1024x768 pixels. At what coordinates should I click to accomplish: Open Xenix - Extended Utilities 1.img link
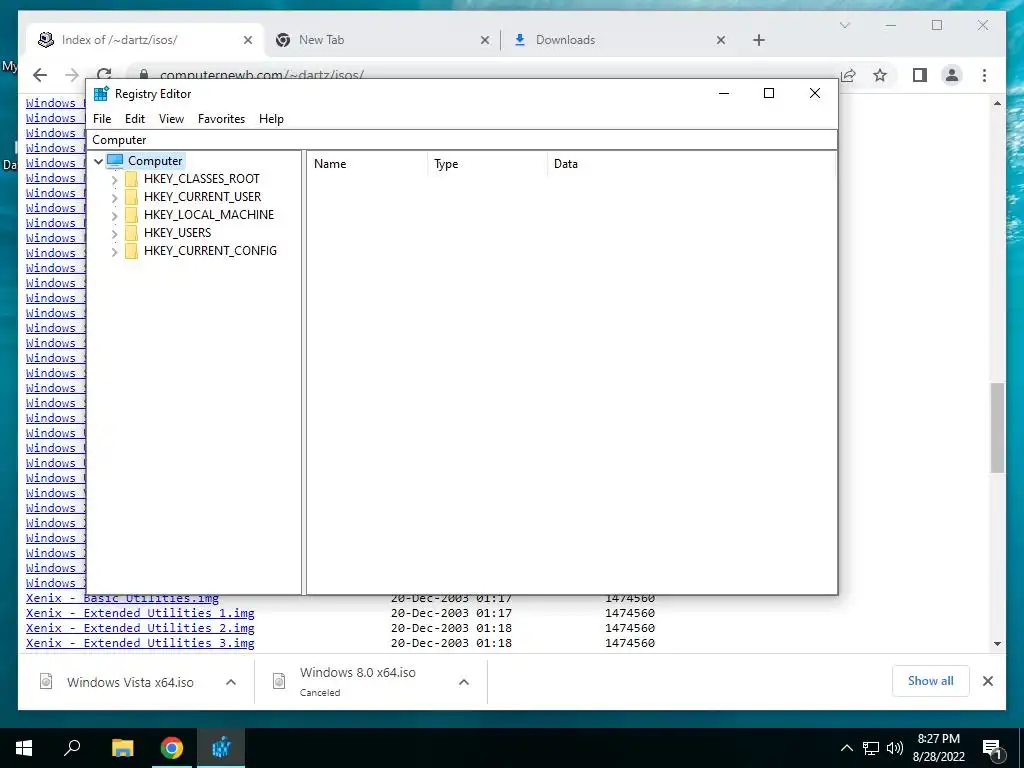click(140, 613)
